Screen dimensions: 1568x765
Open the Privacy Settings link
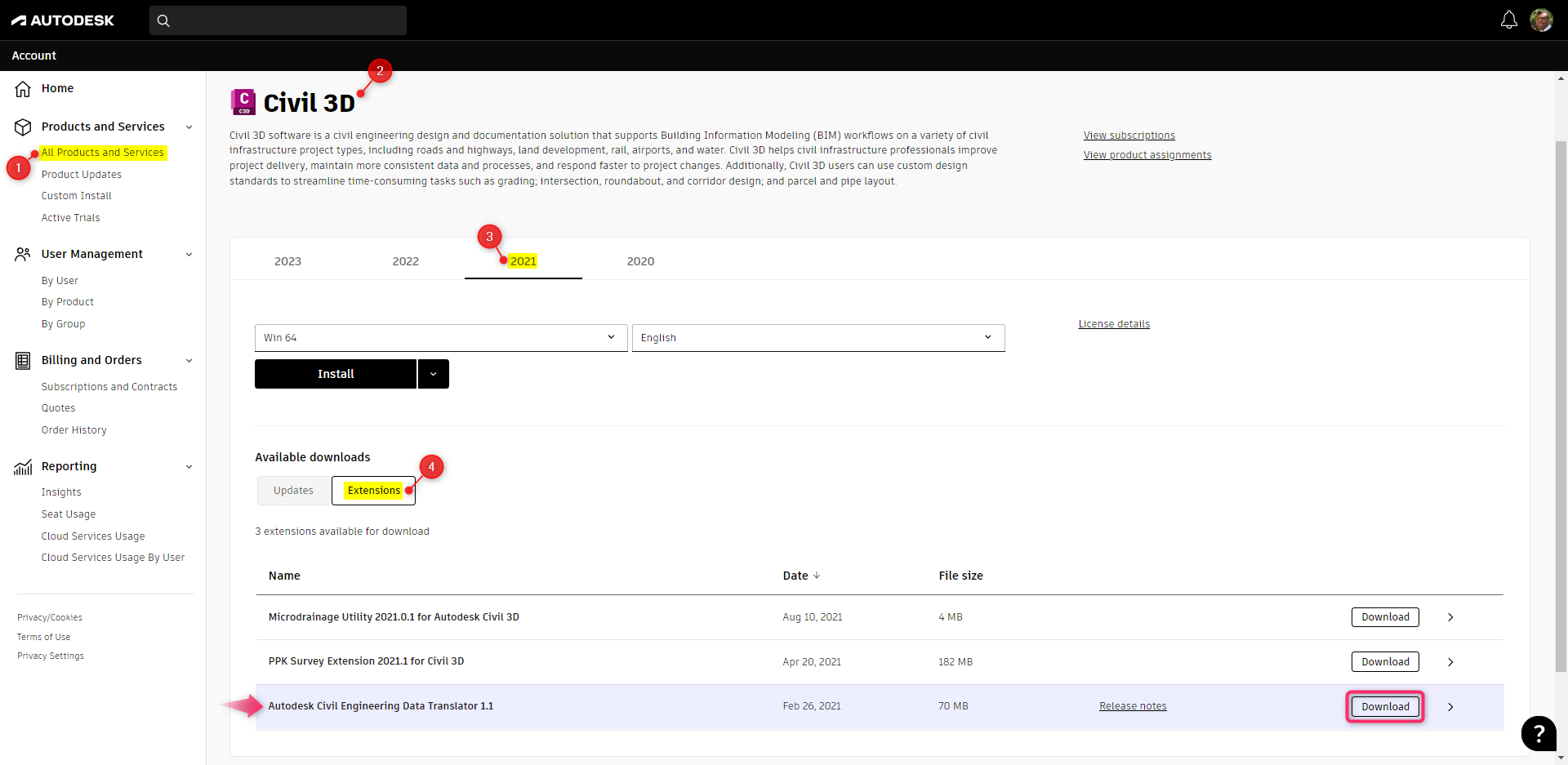click(x=51, y=656)
